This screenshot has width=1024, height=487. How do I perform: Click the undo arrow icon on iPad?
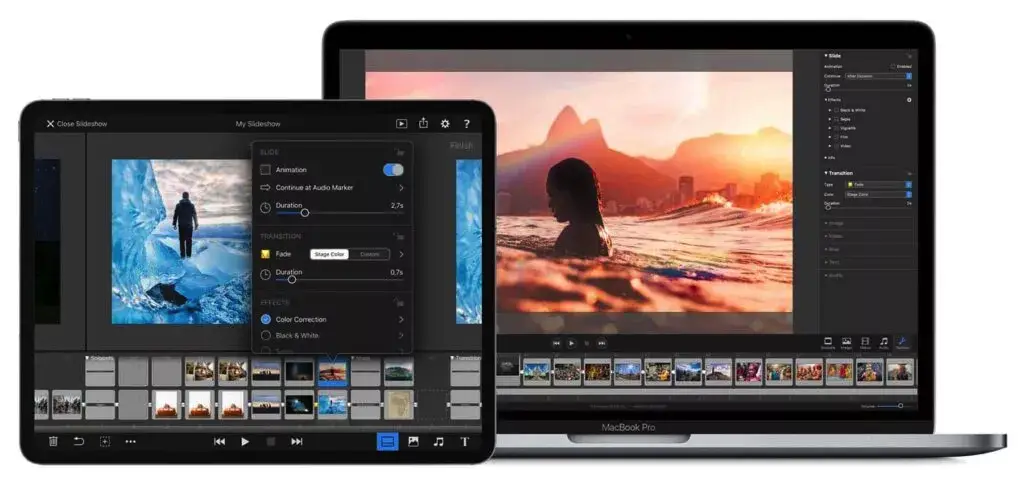coord(79,441)
